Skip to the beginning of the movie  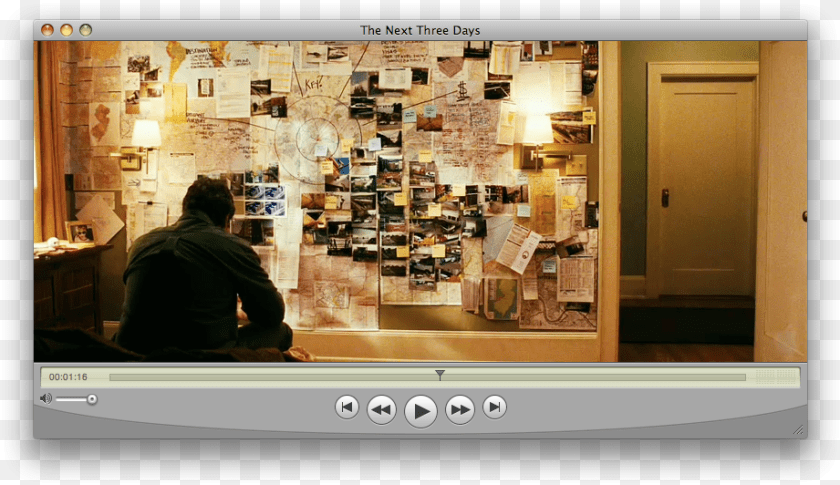tap(347, 407)
